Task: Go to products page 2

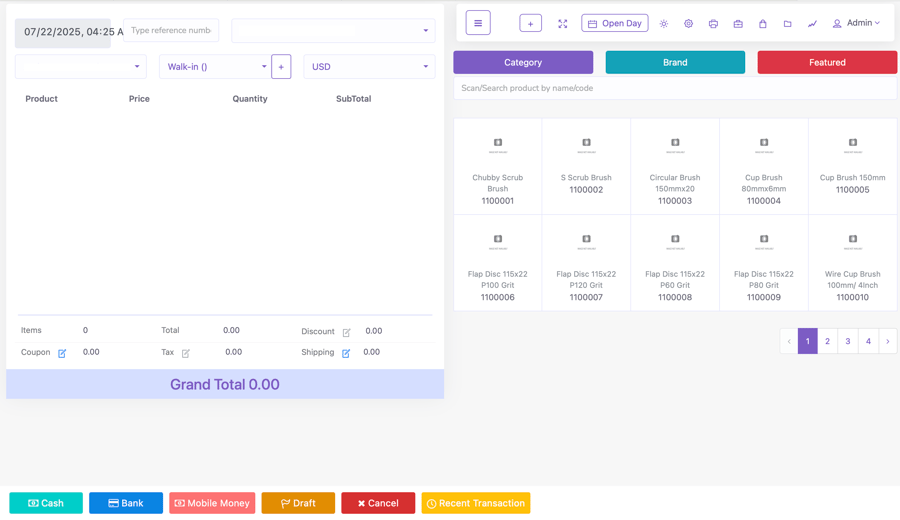Action: pyautogui.click(x=827, y=341)
